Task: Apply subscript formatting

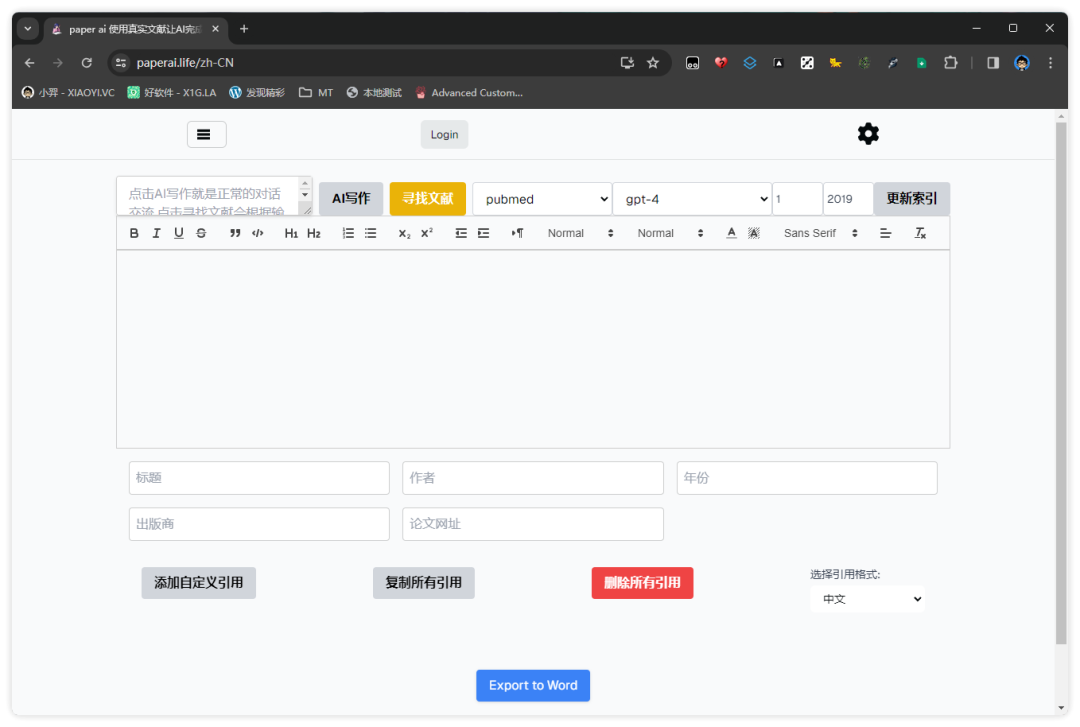Action: point(404,233)
